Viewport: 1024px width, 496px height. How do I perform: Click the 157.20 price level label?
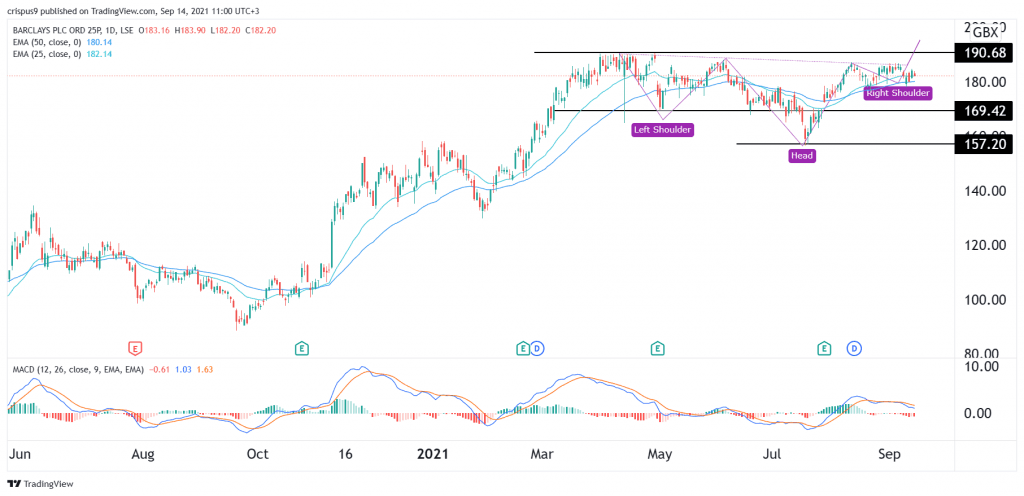click(984, 143)
